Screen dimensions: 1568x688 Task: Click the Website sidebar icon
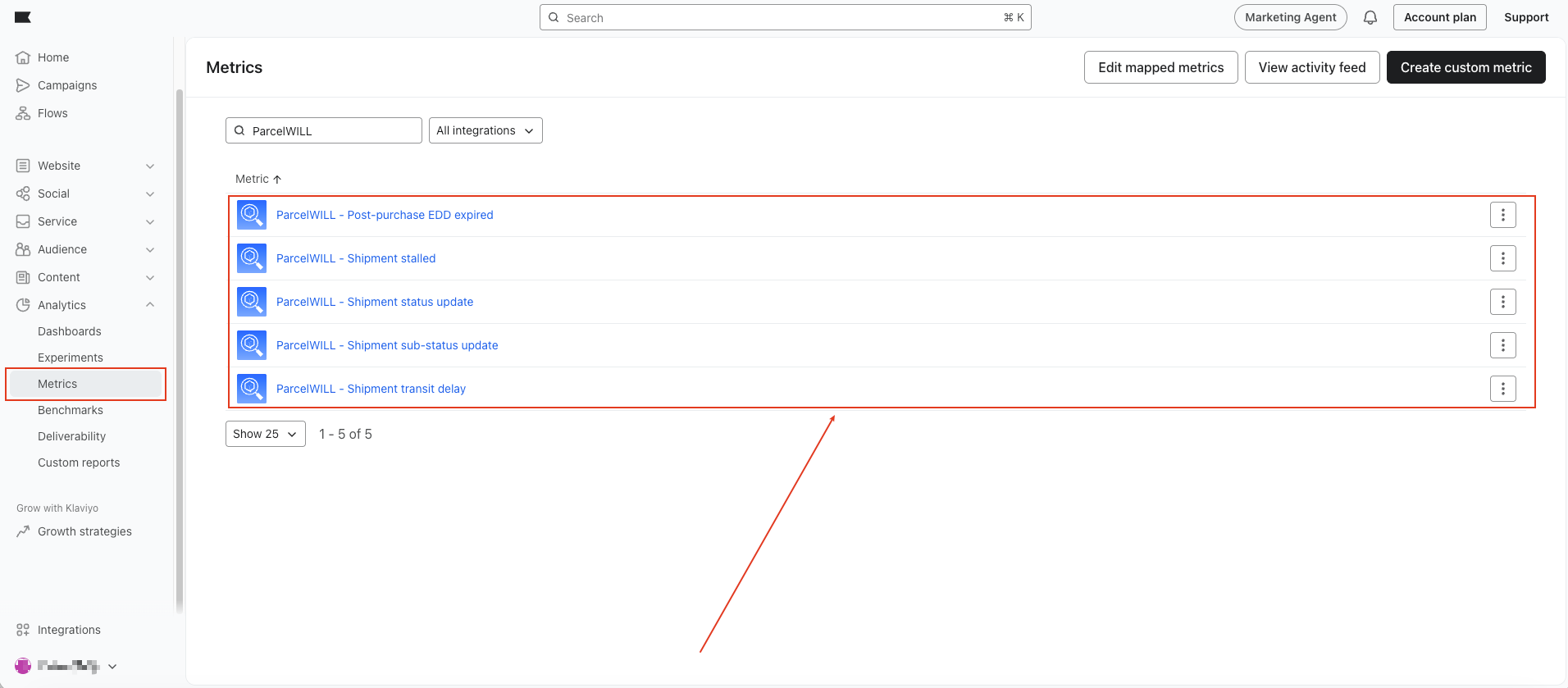pos(23,166)
